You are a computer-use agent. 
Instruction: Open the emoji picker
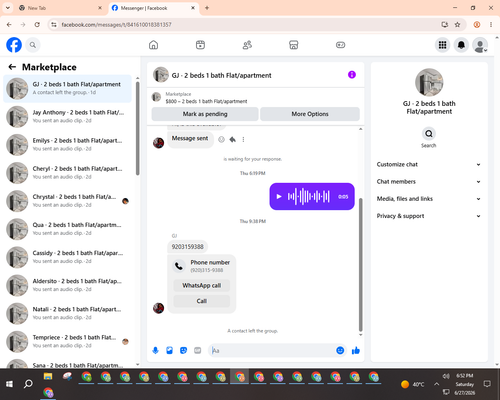point(340,350)
